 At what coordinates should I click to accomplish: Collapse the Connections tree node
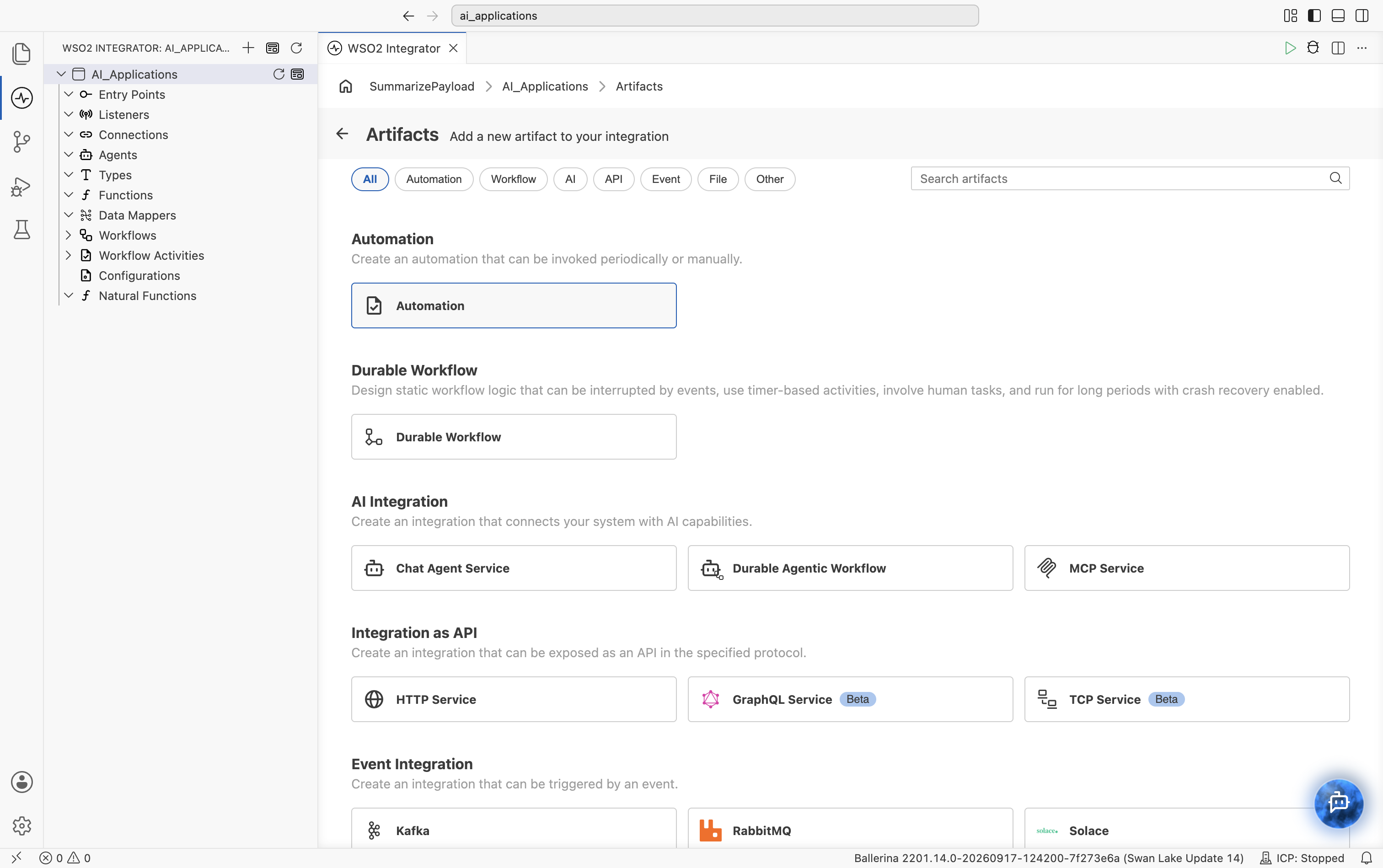tap(68, 134)
